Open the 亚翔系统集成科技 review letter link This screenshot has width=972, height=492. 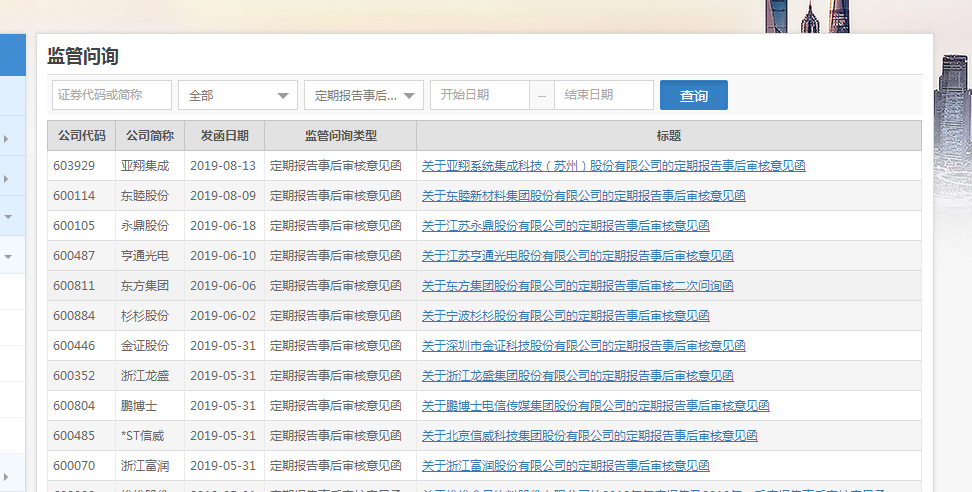[x=613, y=166]
